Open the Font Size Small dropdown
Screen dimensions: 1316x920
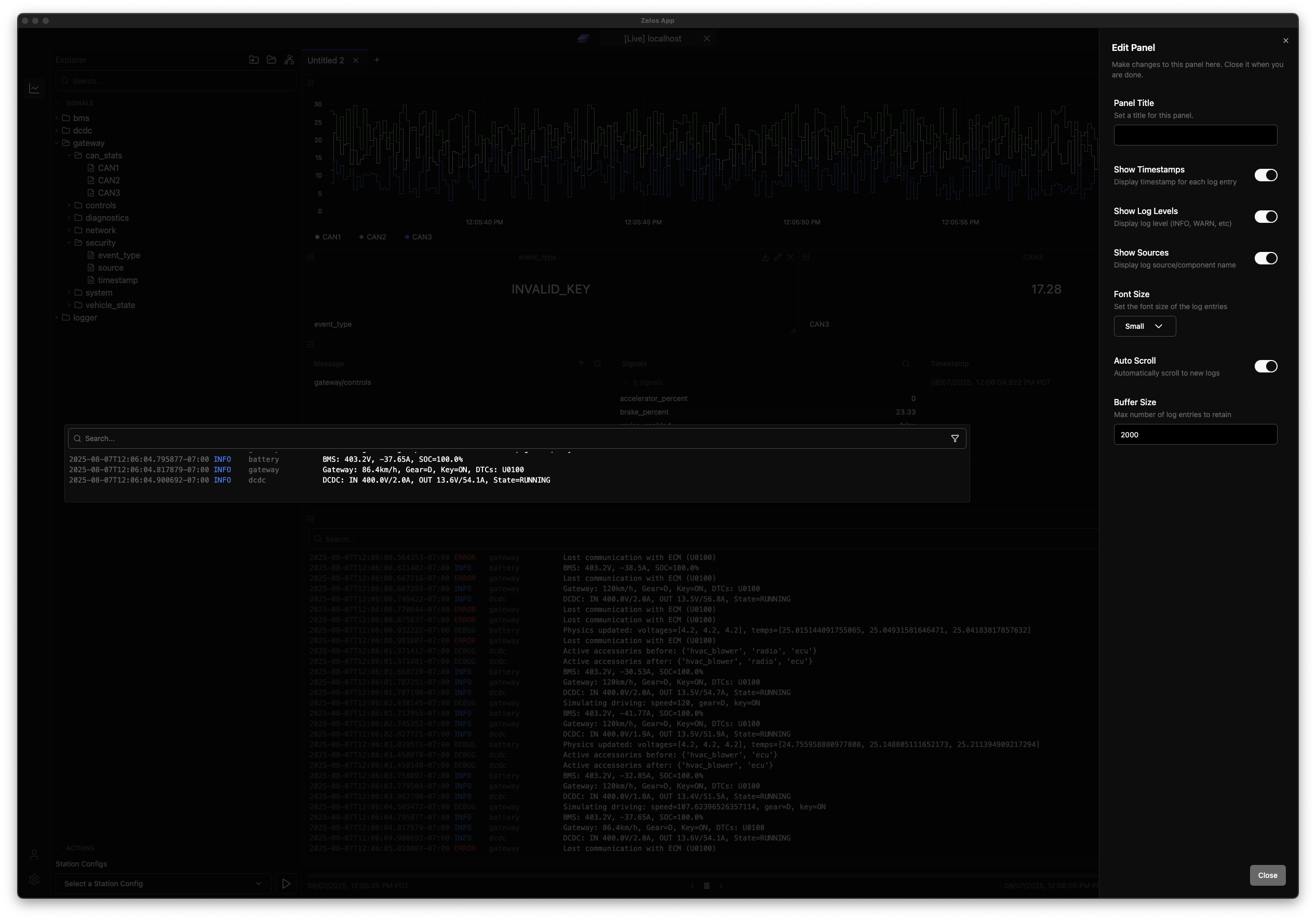1144,326
